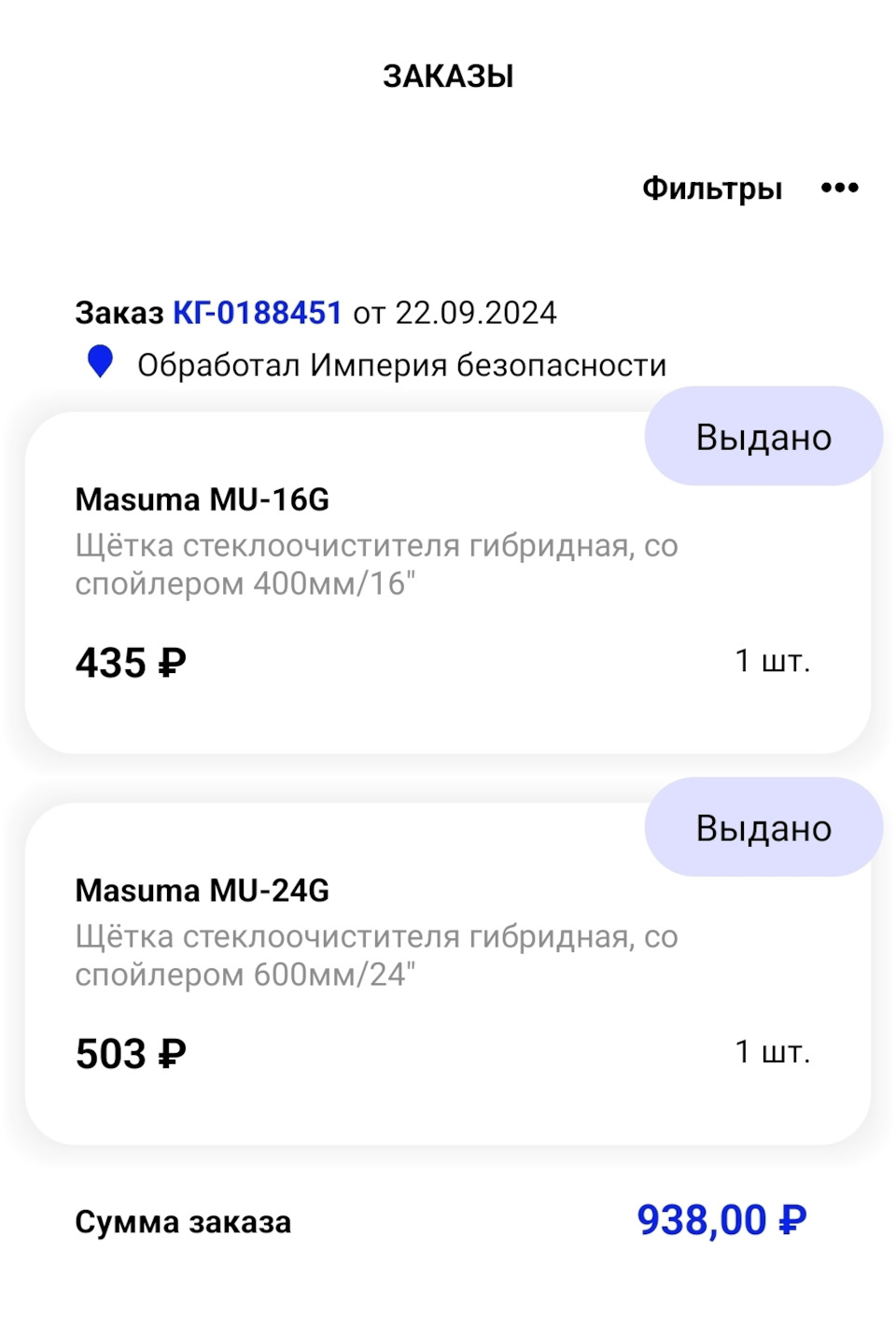Tap the blue location pin icon
The image size is (896, 1320).
coord(100,361)
